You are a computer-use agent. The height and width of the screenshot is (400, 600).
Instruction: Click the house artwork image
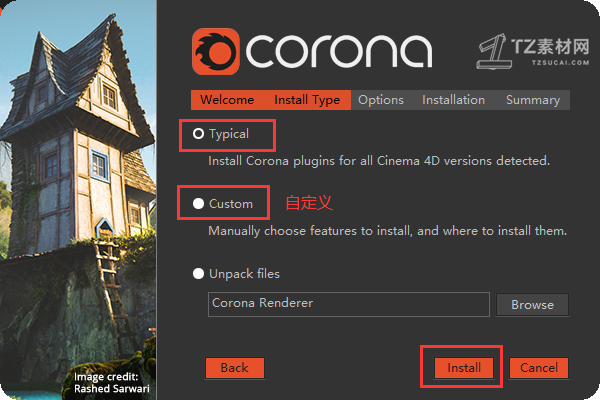pos(78,200)
